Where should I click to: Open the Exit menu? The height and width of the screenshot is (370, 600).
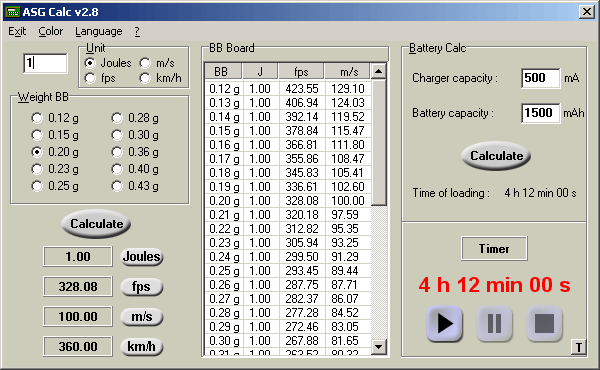click(x=17, y=31)
